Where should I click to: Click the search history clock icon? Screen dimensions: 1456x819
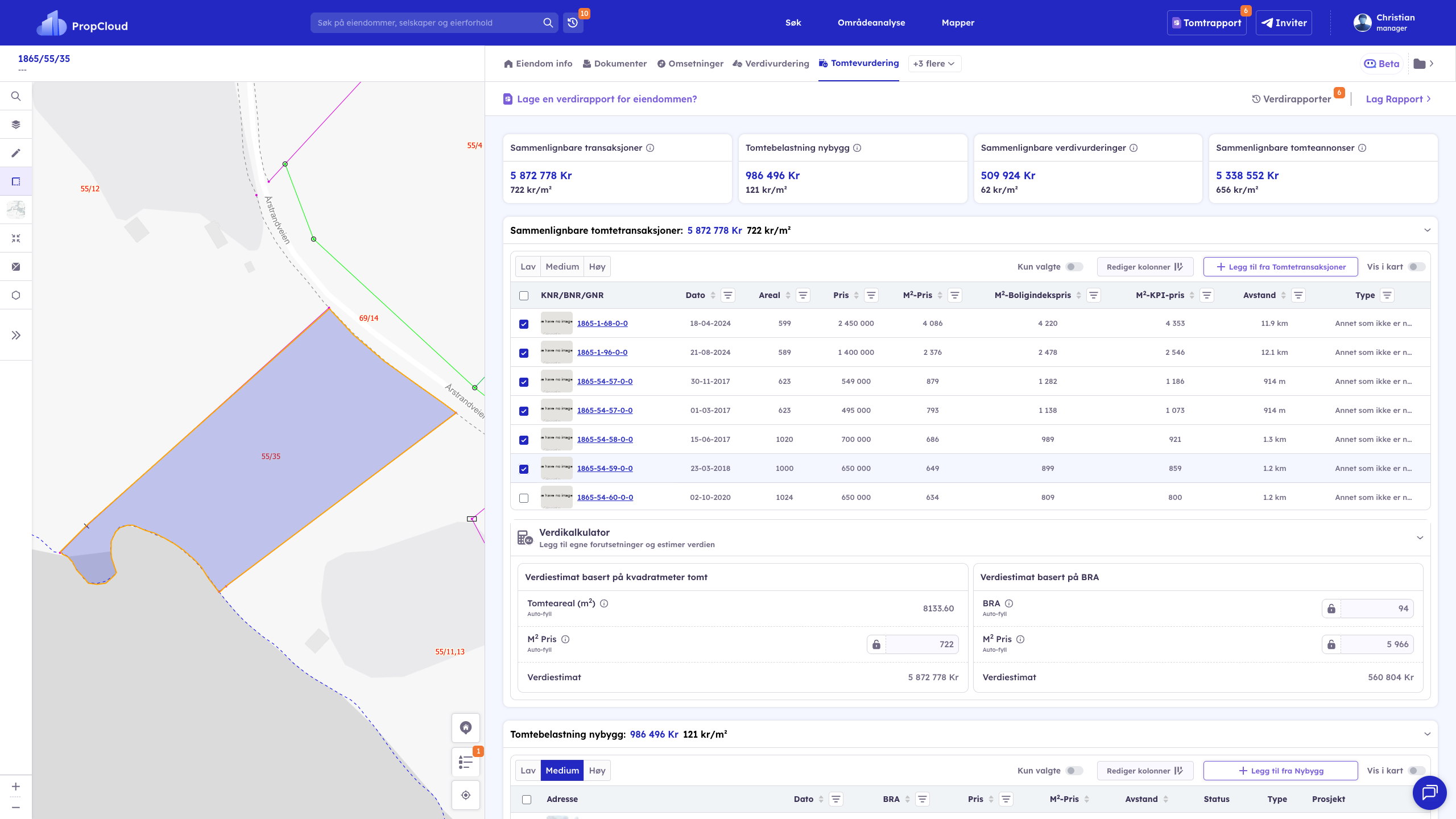point(573,23)
